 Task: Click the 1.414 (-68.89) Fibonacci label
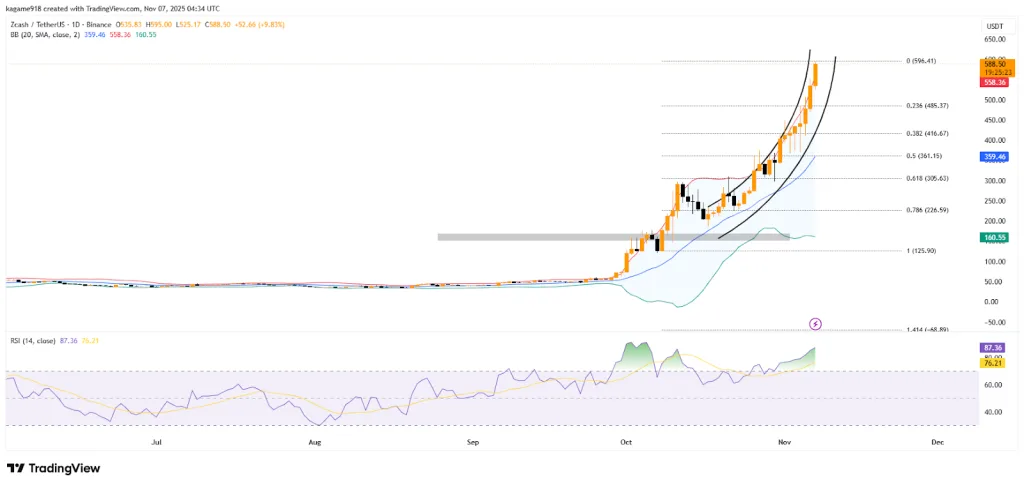tap(927, 330)
